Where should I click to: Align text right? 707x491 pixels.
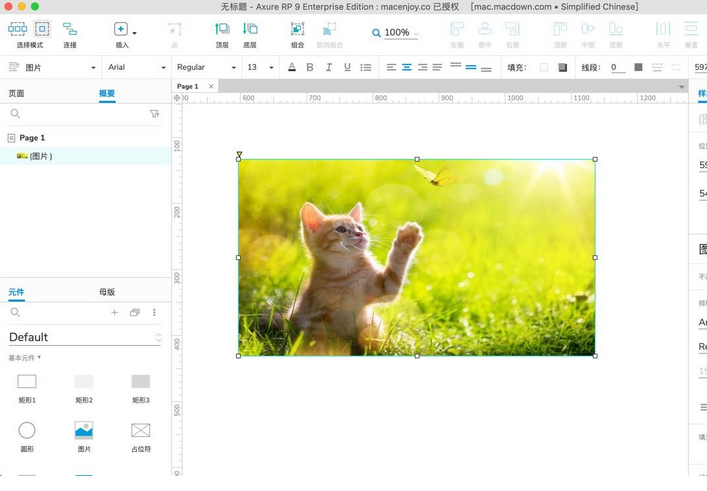(422, 68)
